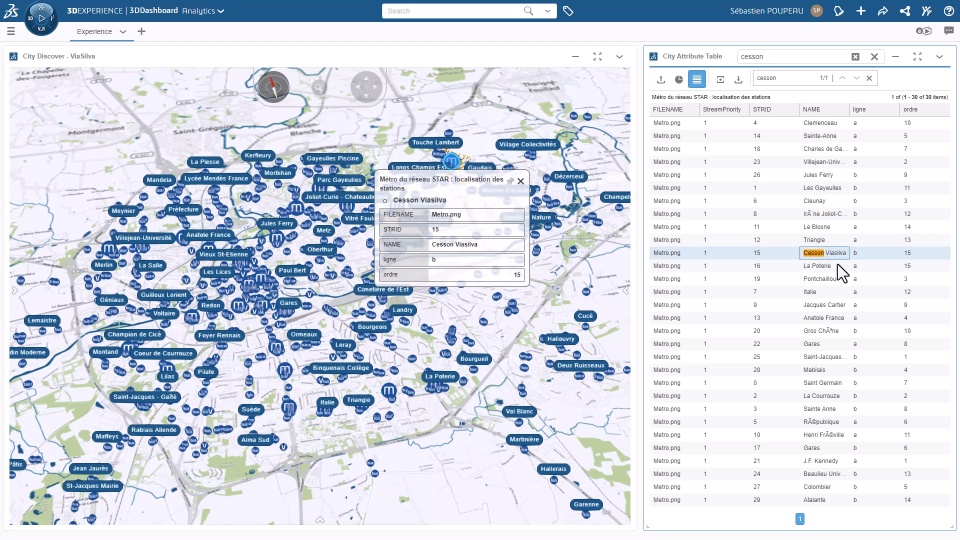This screenshot has height=540, width=960.
Task: Click the SP user avatar
Action: [817, 11]
